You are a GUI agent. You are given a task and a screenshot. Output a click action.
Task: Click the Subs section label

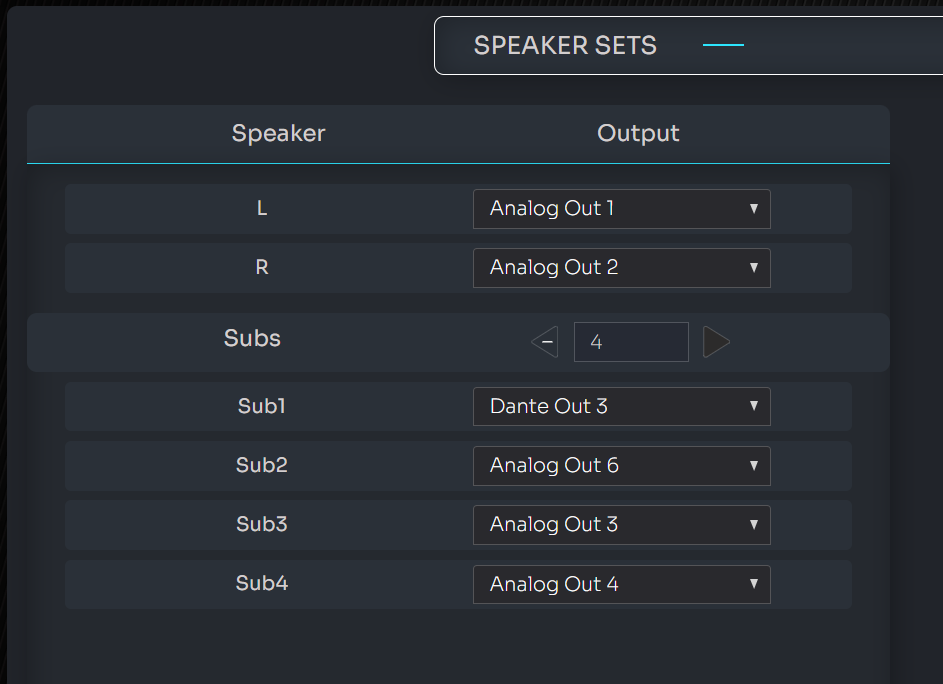click(252, 338)
